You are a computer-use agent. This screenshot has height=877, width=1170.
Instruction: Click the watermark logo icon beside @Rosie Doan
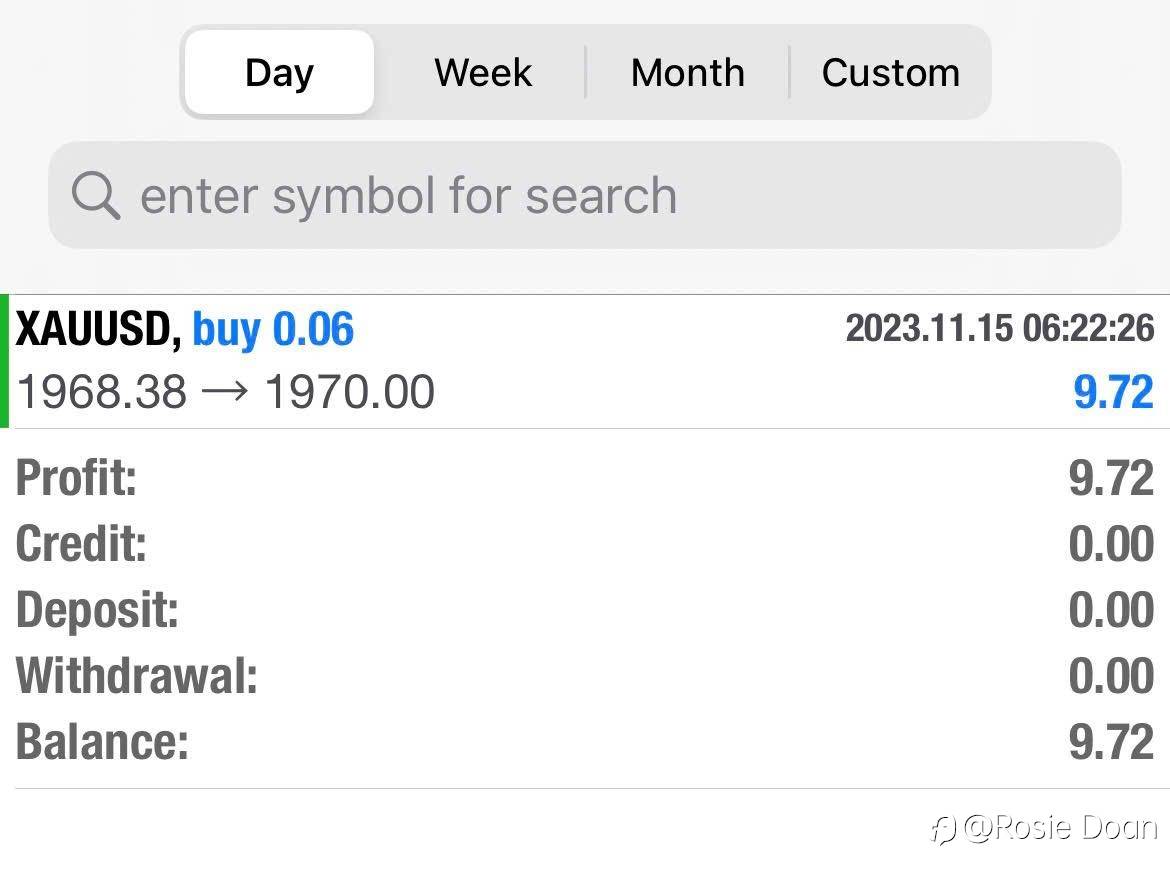click(x=943, y=829)
